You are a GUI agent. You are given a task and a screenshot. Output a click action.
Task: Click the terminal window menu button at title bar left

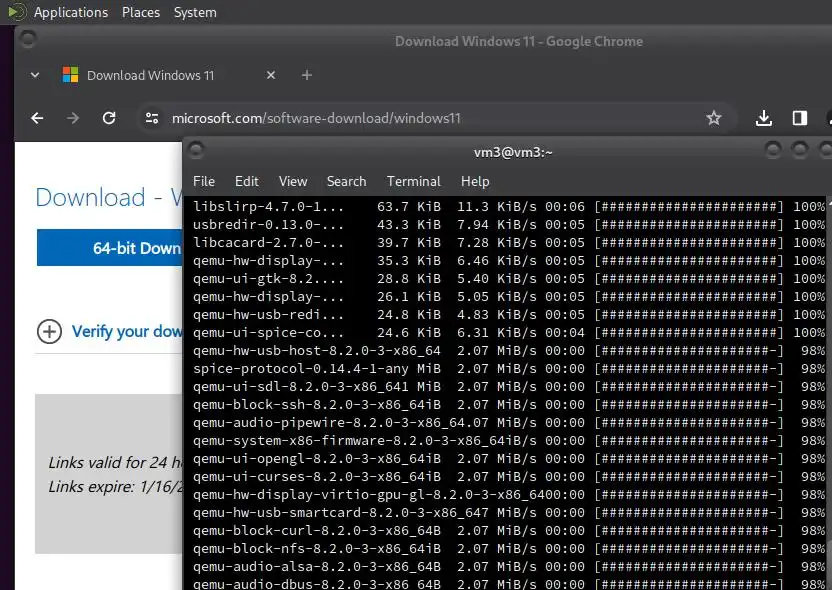(196, 151)
